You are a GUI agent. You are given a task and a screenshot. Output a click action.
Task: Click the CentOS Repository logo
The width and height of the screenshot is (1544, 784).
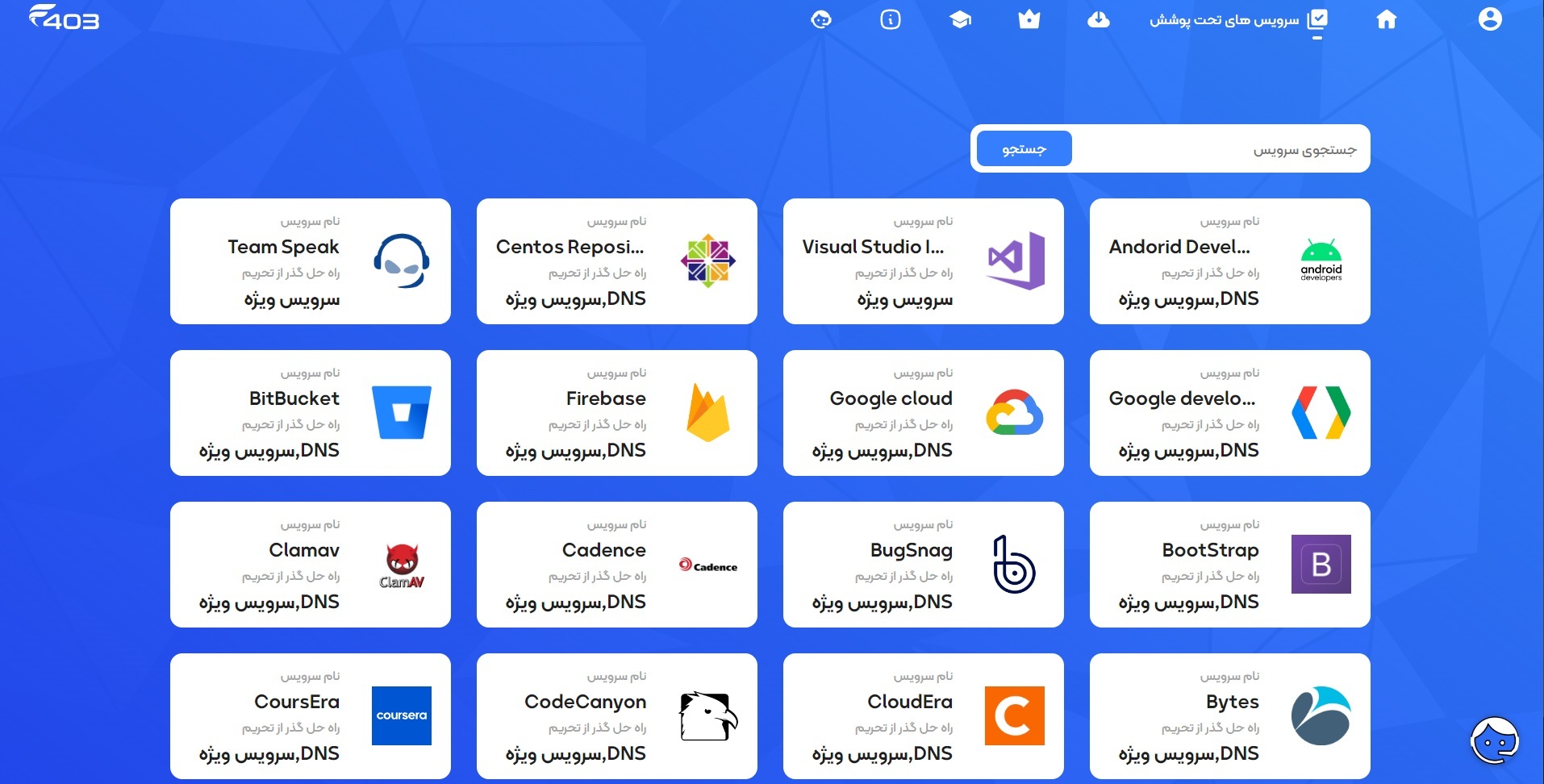click(x=708, y=261)
